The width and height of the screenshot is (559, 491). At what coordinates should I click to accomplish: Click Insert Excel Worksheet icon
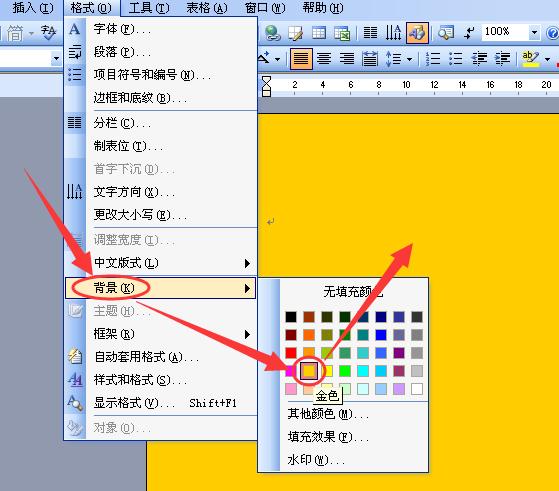[342, 34]
